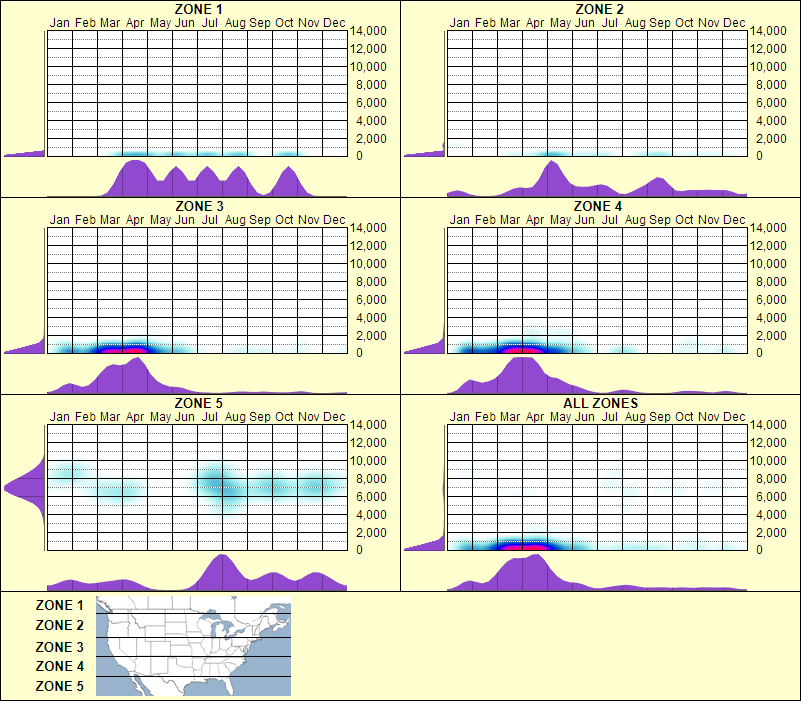
Task: Click the ZONE 4 label in map legend
Action: coord(59,666)
